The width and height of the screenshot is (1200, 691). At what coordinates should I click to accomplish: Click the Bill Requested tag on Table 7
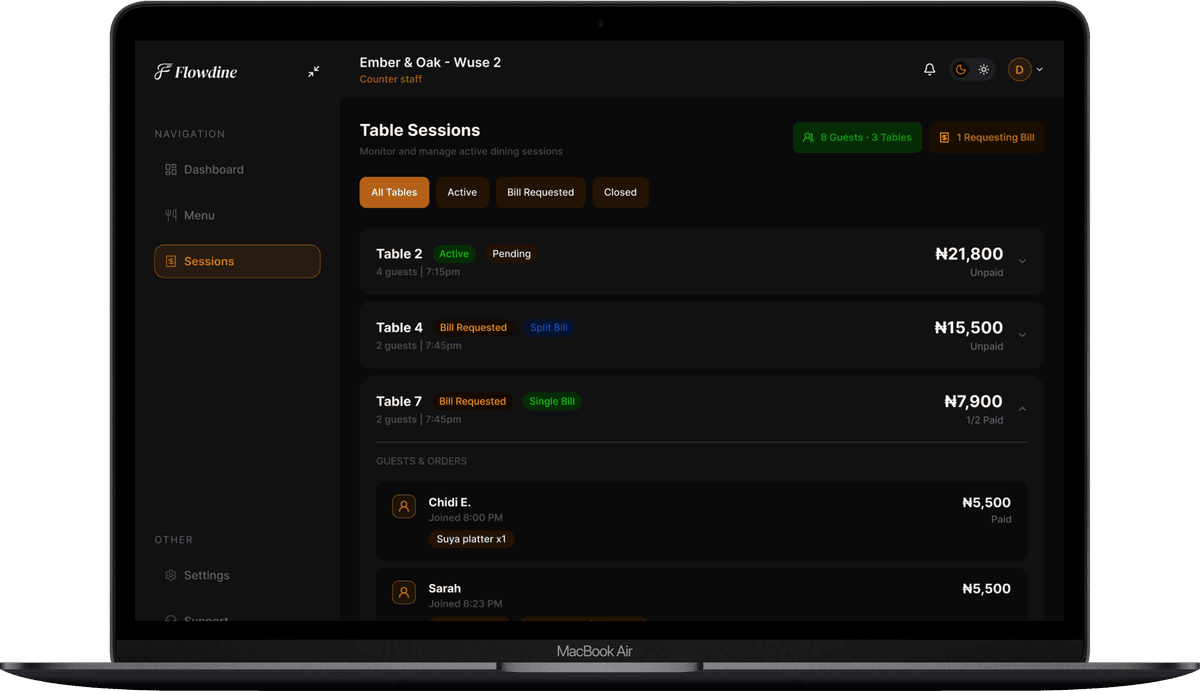(473, 401)
